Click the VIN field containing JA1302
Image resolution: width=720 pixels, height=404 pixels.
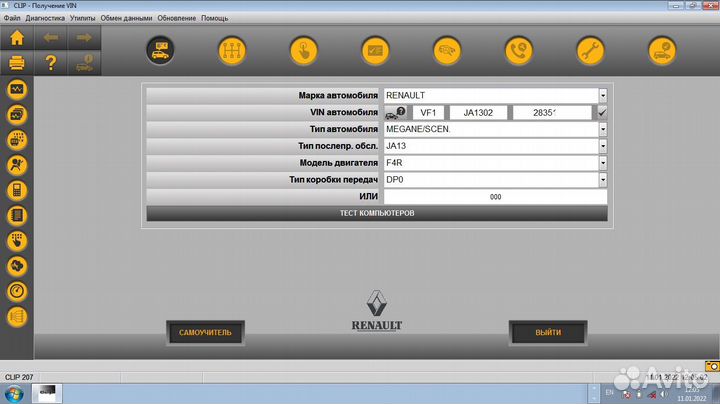coord(478,112)
